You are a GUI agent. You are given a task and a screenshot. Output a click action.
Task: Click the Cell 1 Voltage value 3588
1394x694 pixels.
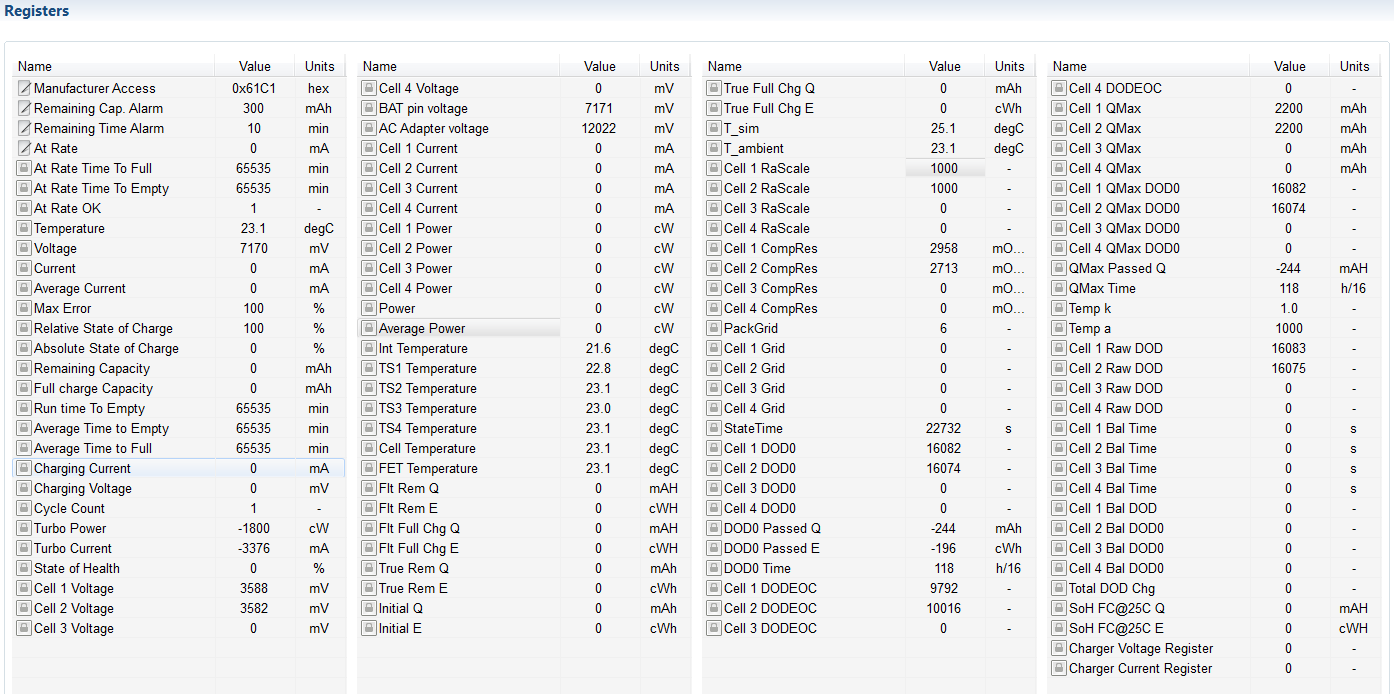coord(254,588)
